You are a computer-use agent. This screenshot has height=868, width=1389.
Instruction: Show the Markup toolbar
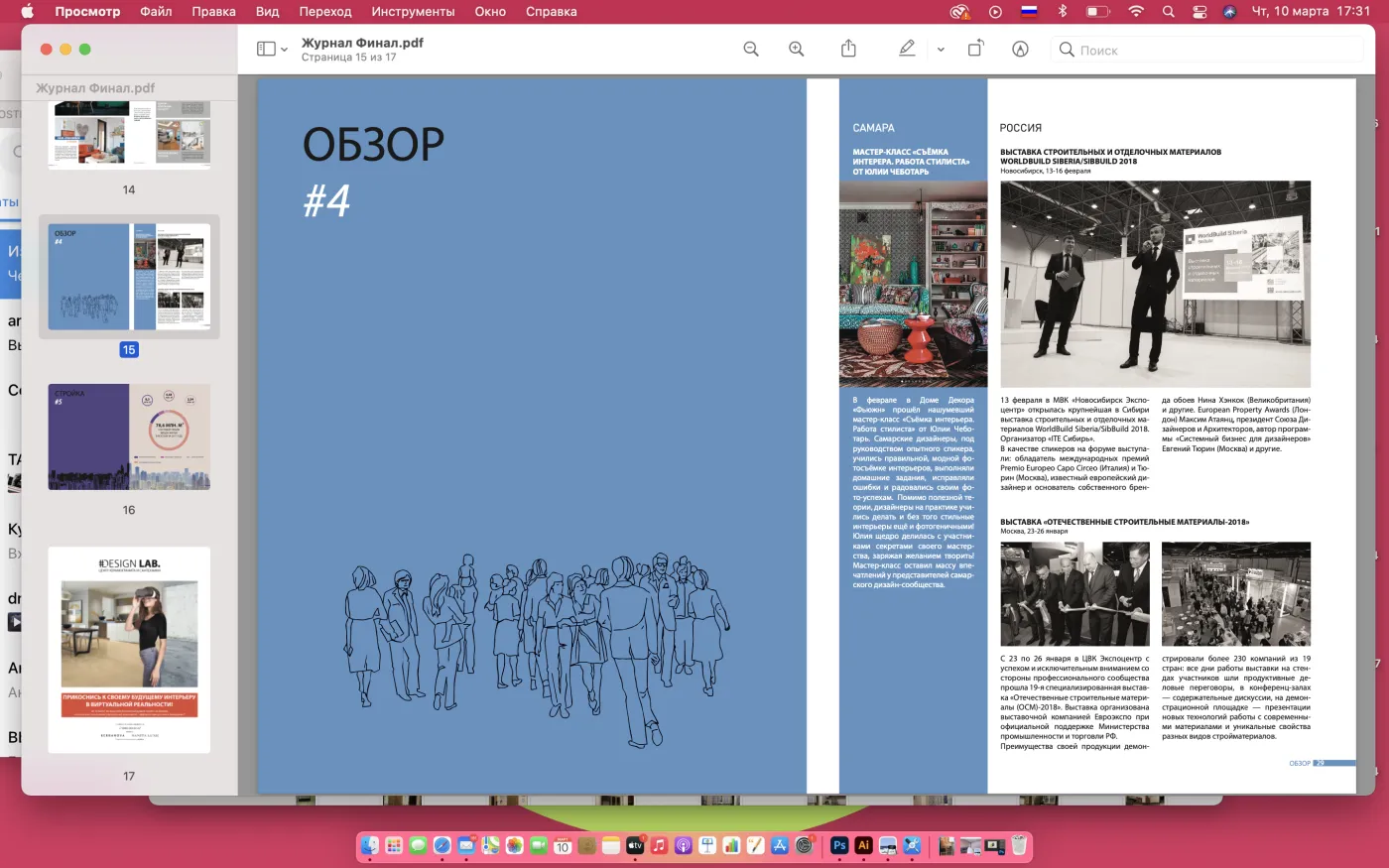[x=1020, y=50]
